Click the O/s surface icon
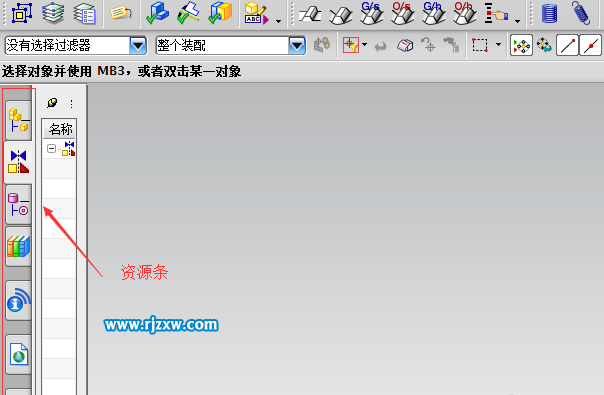This screenshot has height=395, width=604. 403,13
